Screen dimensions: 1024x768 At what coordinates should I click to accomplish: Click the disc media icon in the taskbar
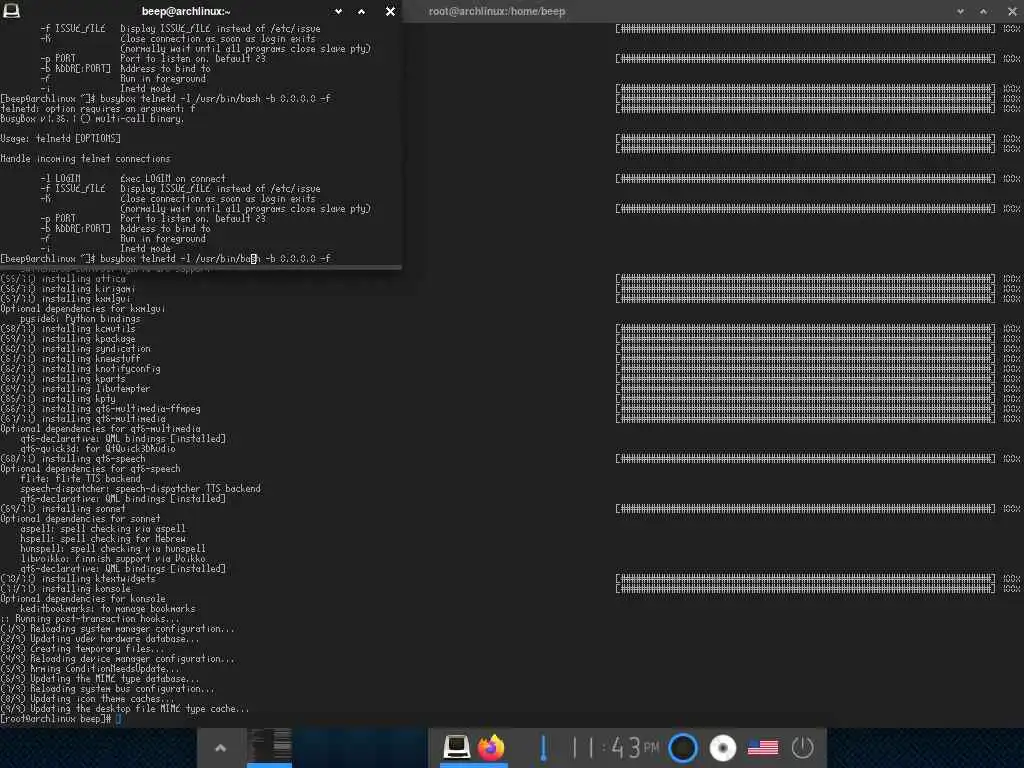722,748
